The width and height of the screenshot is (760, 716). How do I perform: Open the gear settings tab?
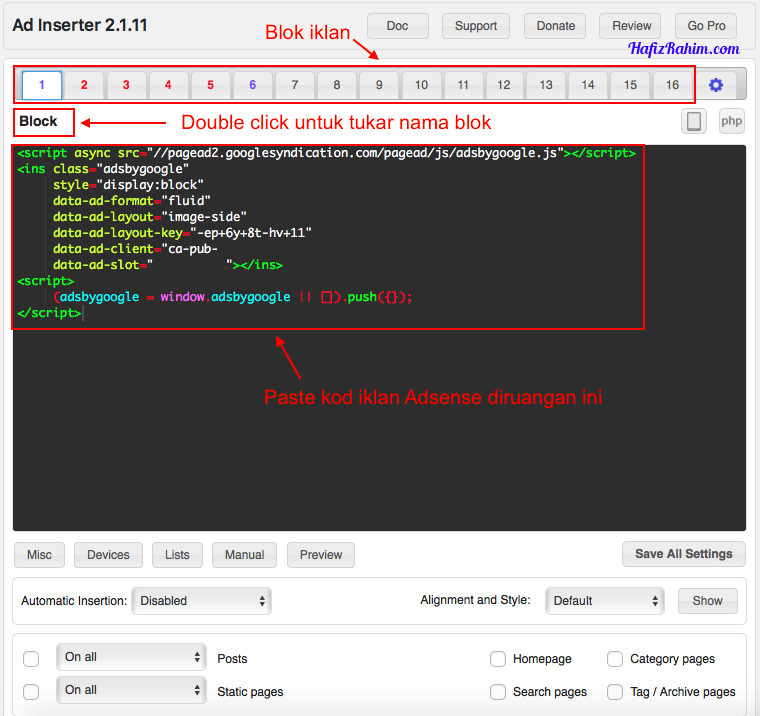tap(716, 85)
